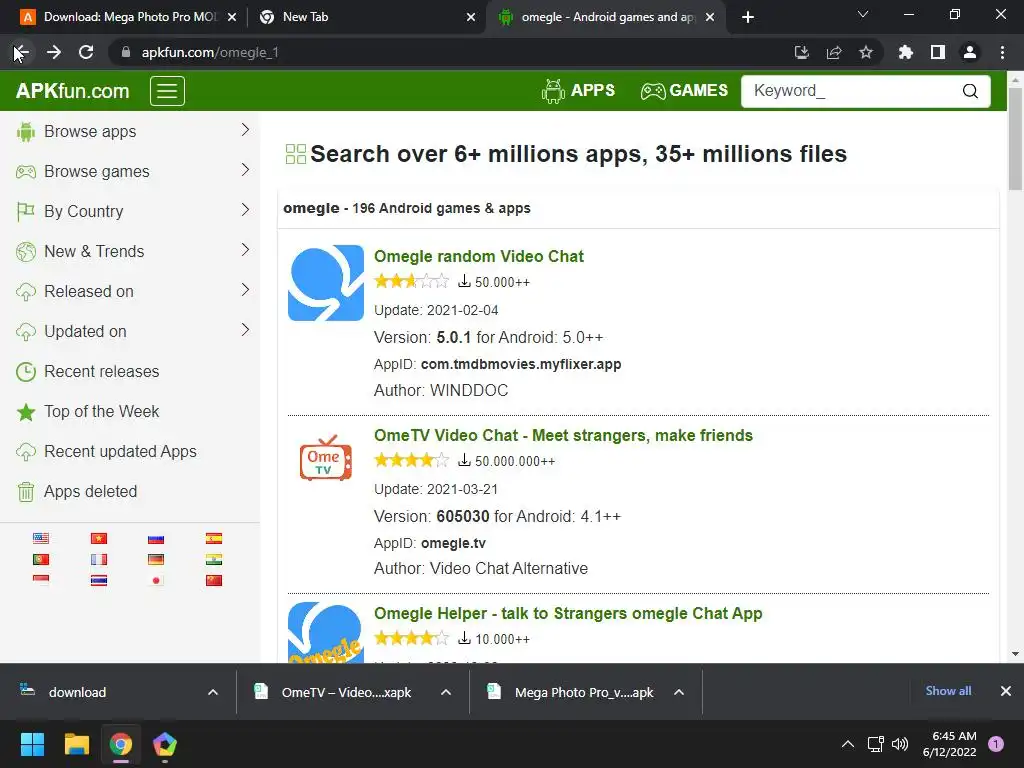Viewport: 1024px width, 768px height.
Task: Click the install page icon in address bar
Action: (801, 52)
